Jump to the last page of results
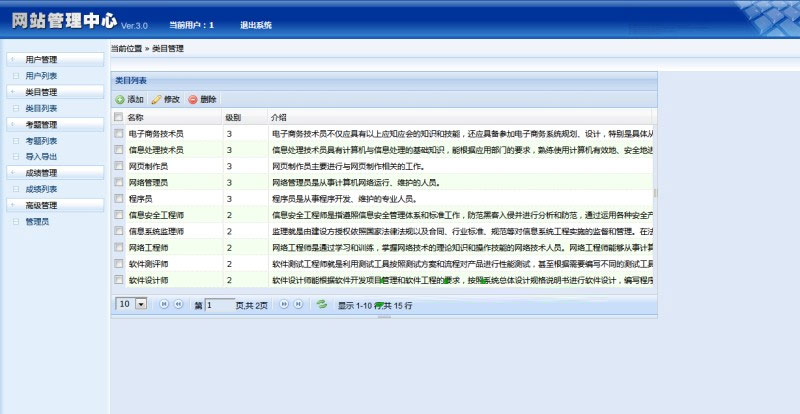 [x=299, y=303]
